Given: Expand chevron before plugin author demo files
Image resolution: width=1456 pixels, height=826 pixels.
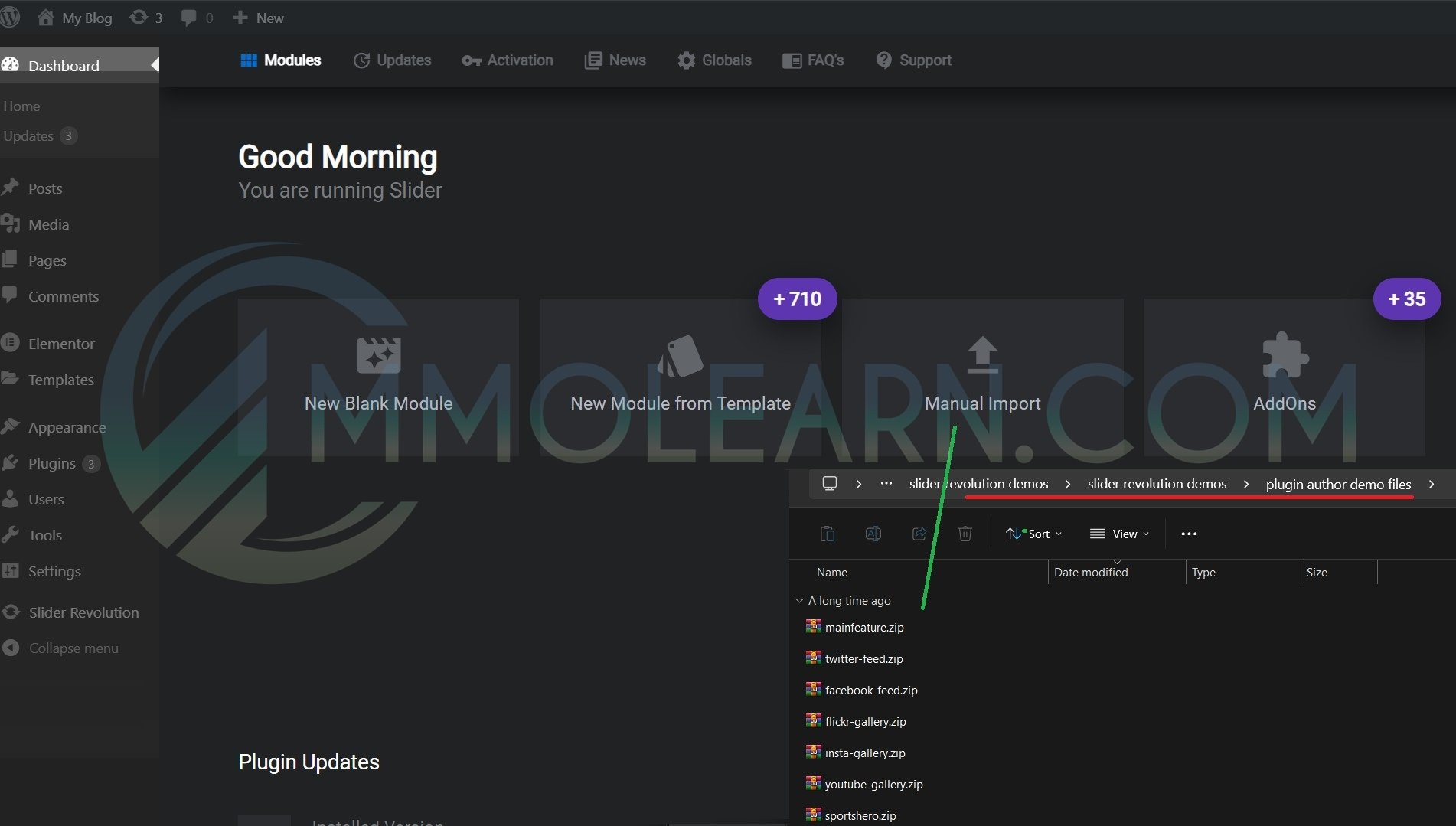Looking at the screenshot, I should point(1246,484).
